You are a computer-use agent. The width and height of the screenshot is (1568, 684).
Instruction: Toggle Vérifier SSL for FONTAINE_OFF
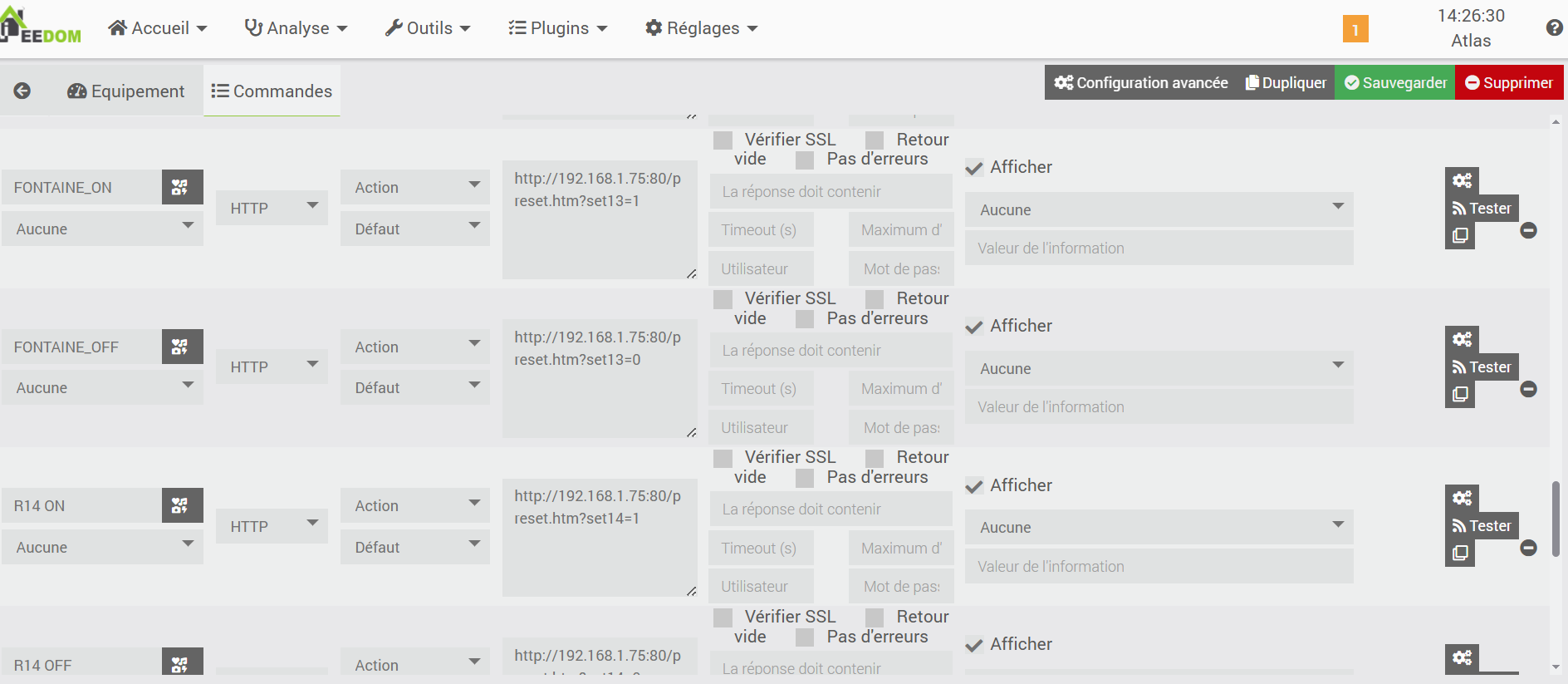pos(723,298)
